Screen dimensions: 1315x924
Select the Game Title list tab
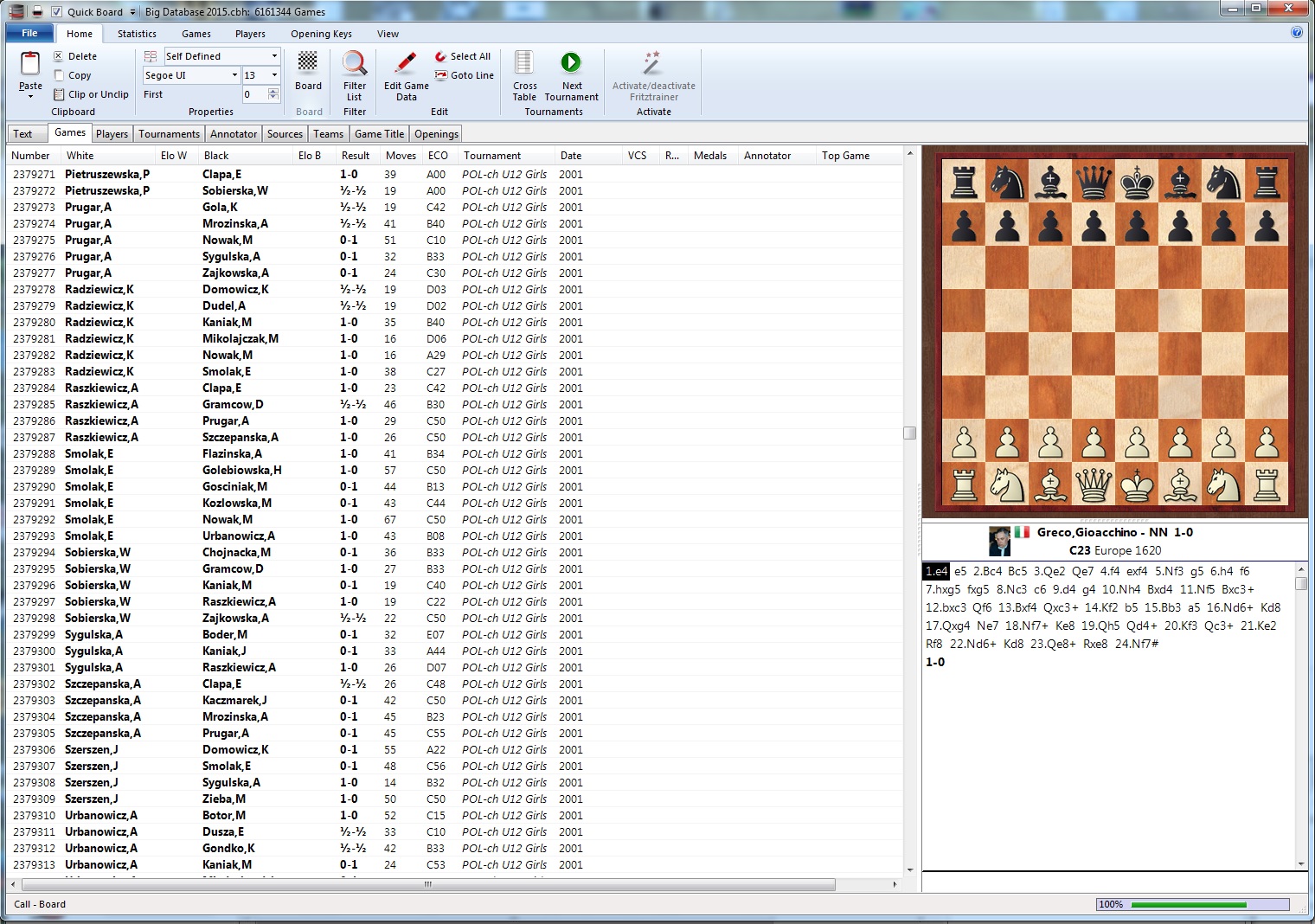tap(379, 134)
